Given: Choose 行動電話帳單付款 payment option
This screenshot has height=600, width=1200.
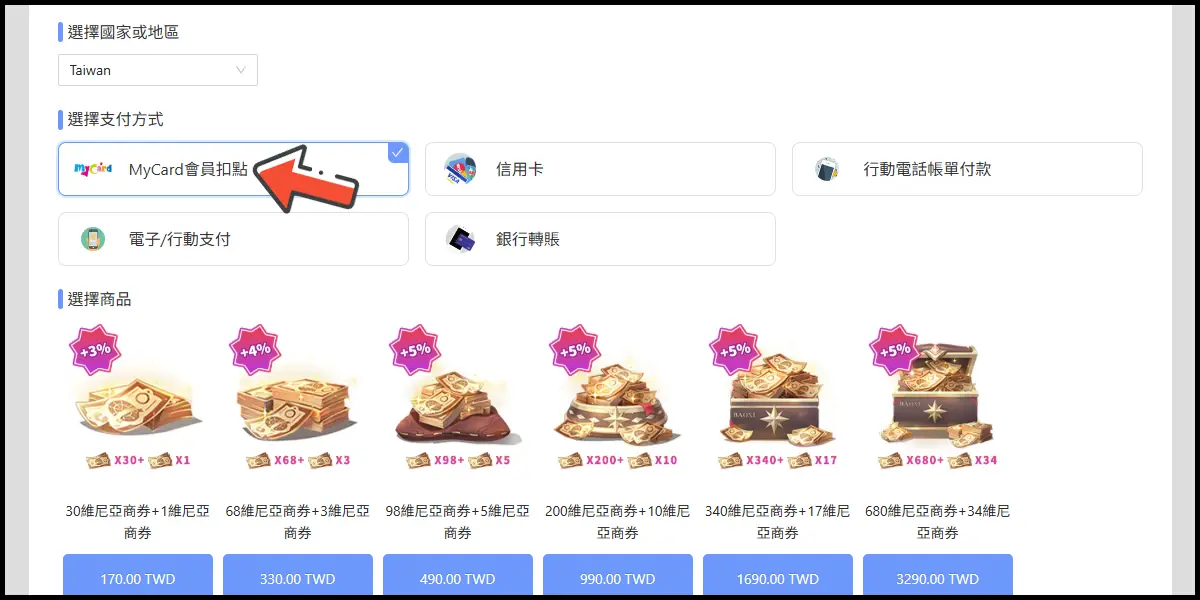Looking at the screenshot, I should 967,169.
